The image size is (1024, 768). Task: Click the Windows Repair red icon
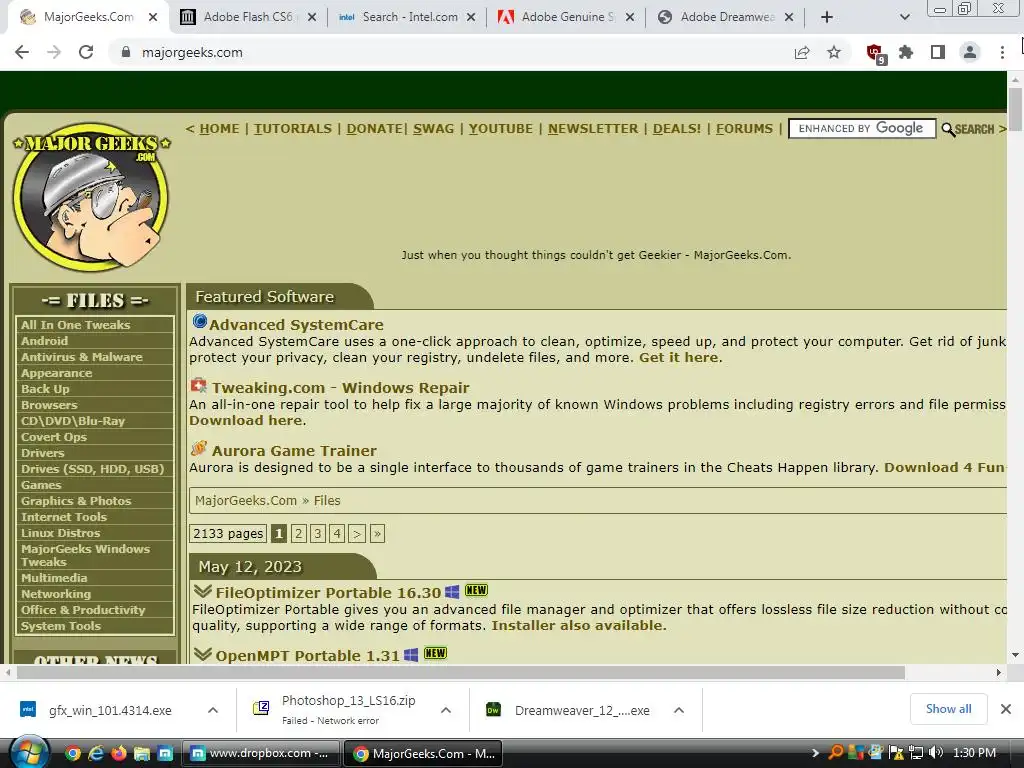pos(199,385)
